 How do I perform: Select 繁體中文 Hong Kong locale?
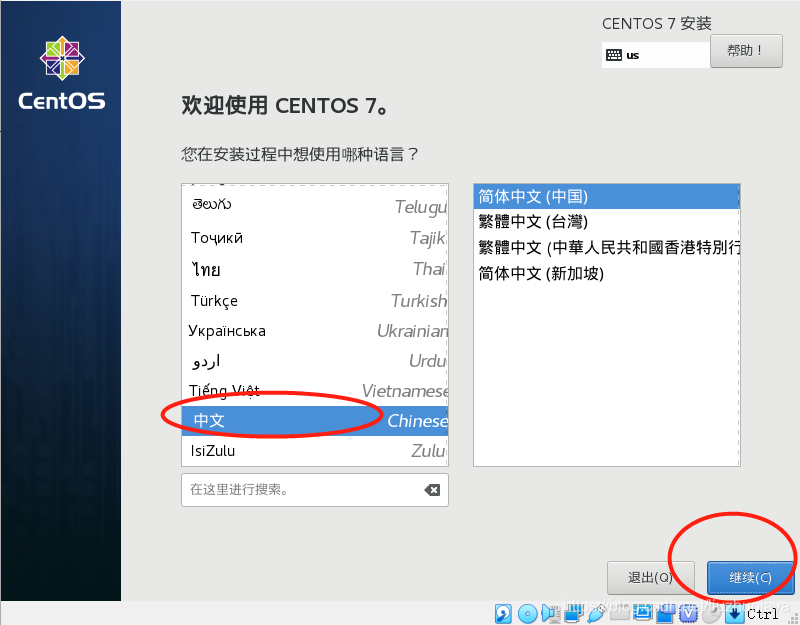coord(607,247)
